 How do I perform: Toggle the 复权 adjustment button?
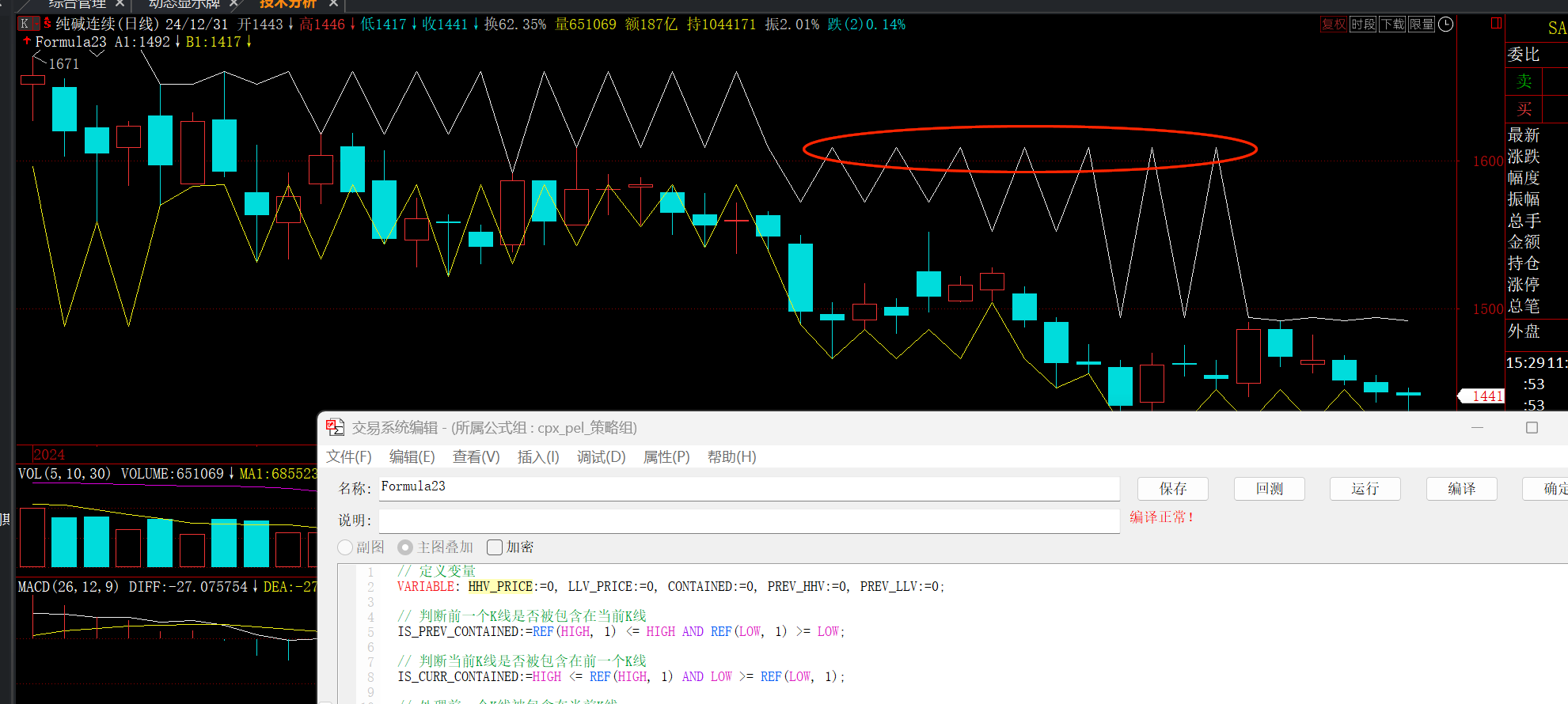(x=1334, y=25)
